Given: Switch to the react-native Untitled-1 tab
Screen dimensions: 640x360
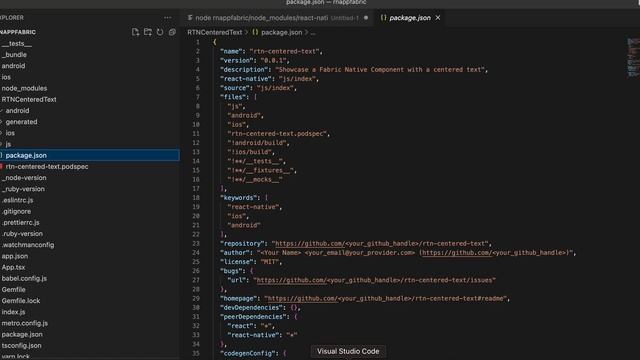Looking at the screenshot, I should (278, 18).
